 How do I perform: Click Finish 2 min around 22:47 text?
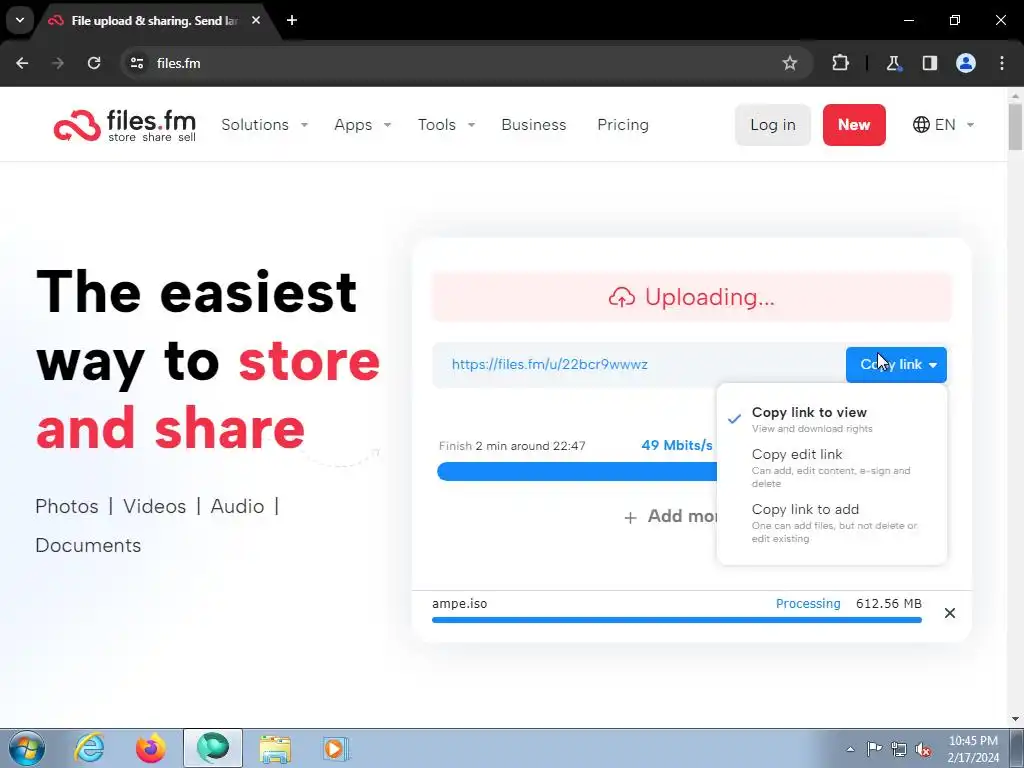(512, 446)
